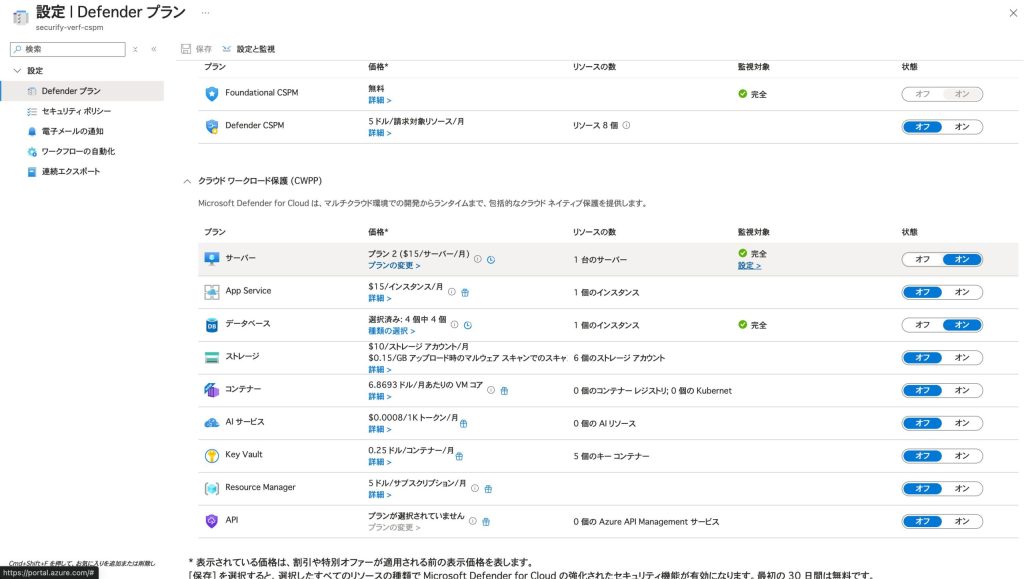Screen dimensions: 1024x579
Task: Click the info icon beside サーバー plan price
Action: (x=478, y=259)
